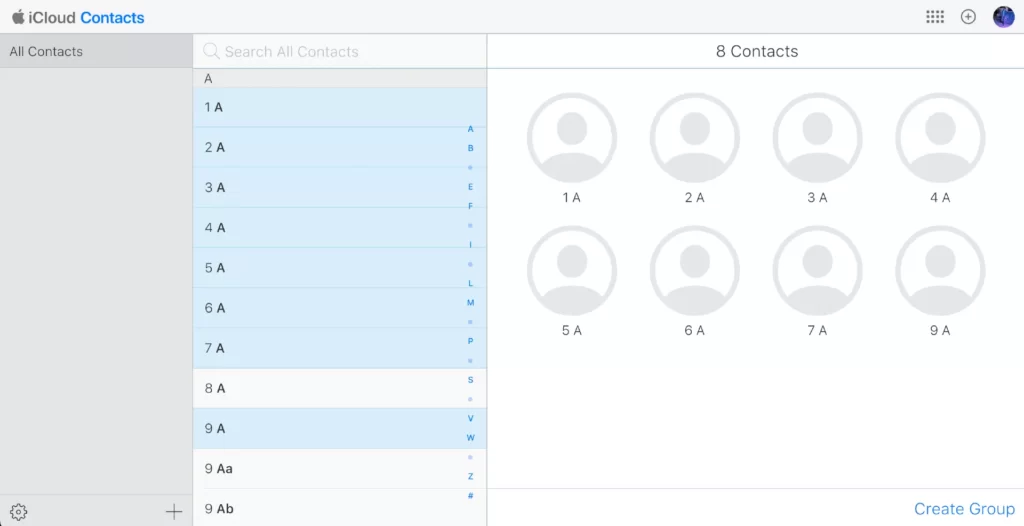Jump to letter V in index
The image size is (1024, 526).
(470, 419)
